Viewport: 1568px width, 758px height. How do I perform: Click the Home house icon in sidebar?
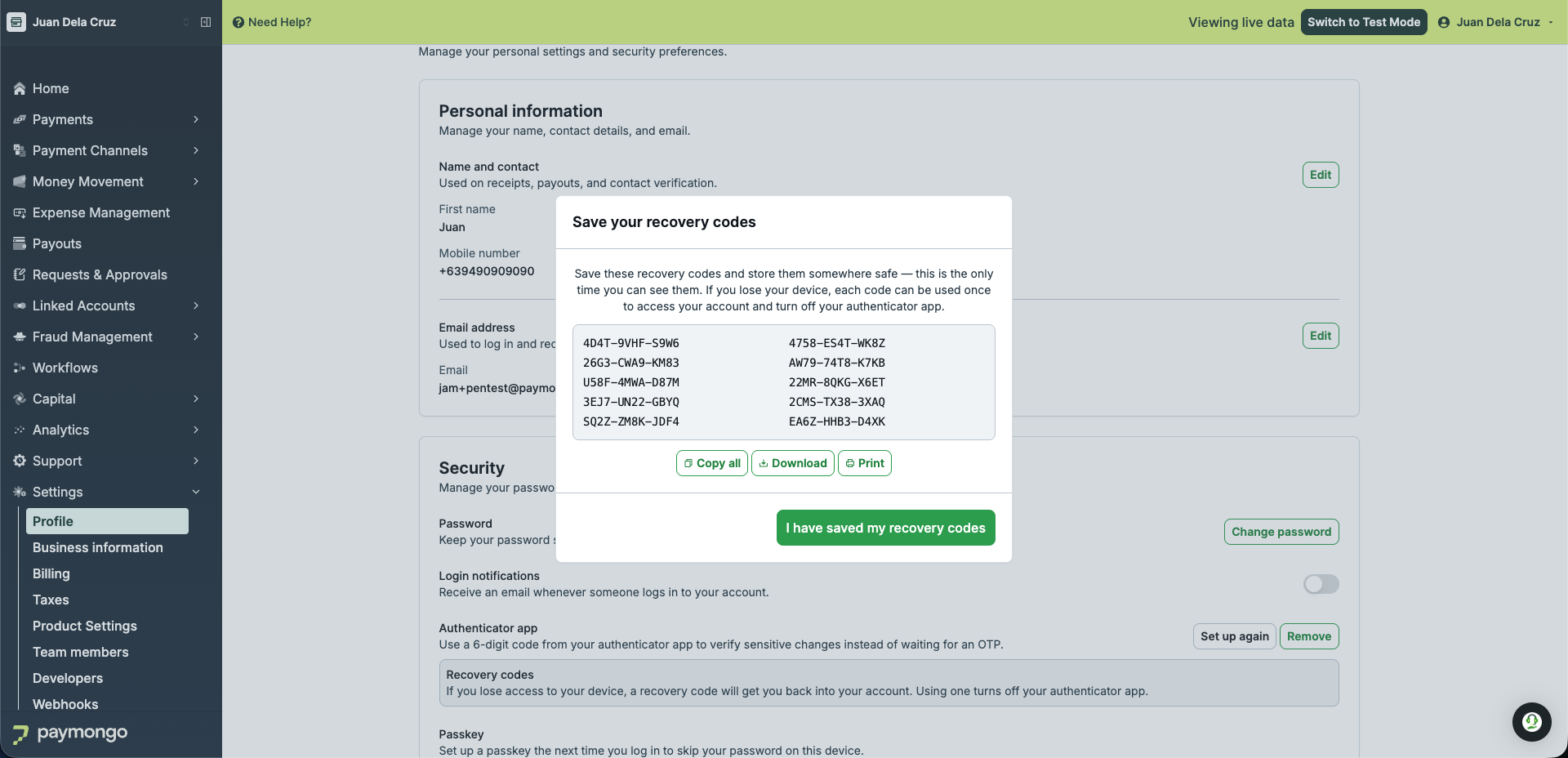[20, 88]
